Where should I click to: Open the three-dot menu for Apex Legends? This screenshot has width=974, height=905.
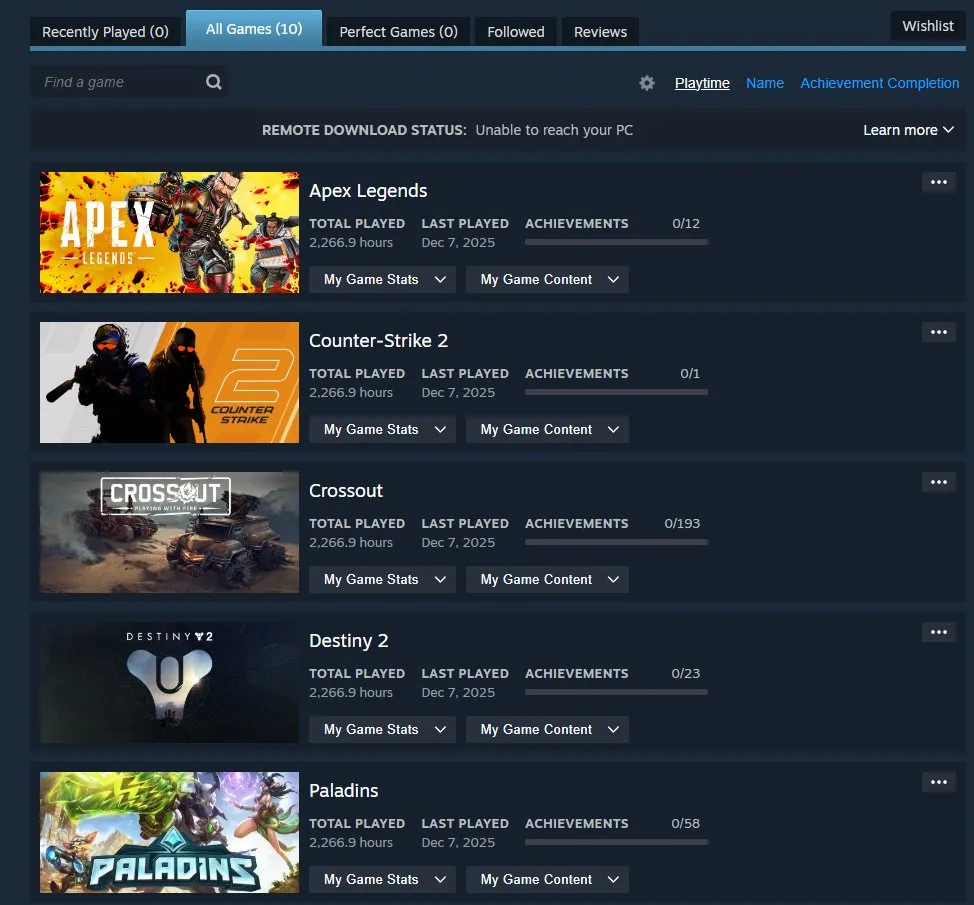939,182
